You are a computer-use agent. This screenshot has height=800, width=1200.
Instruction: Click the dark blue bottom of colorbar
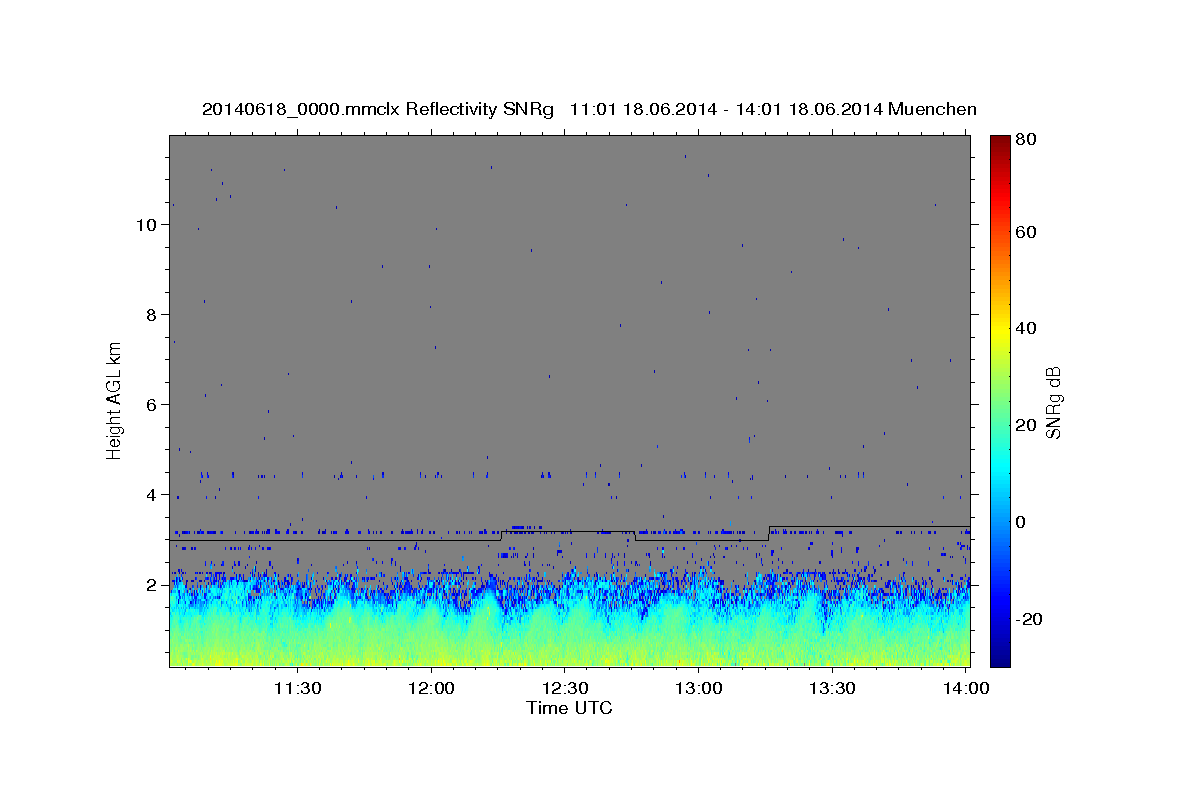[x=1000, y=658]
